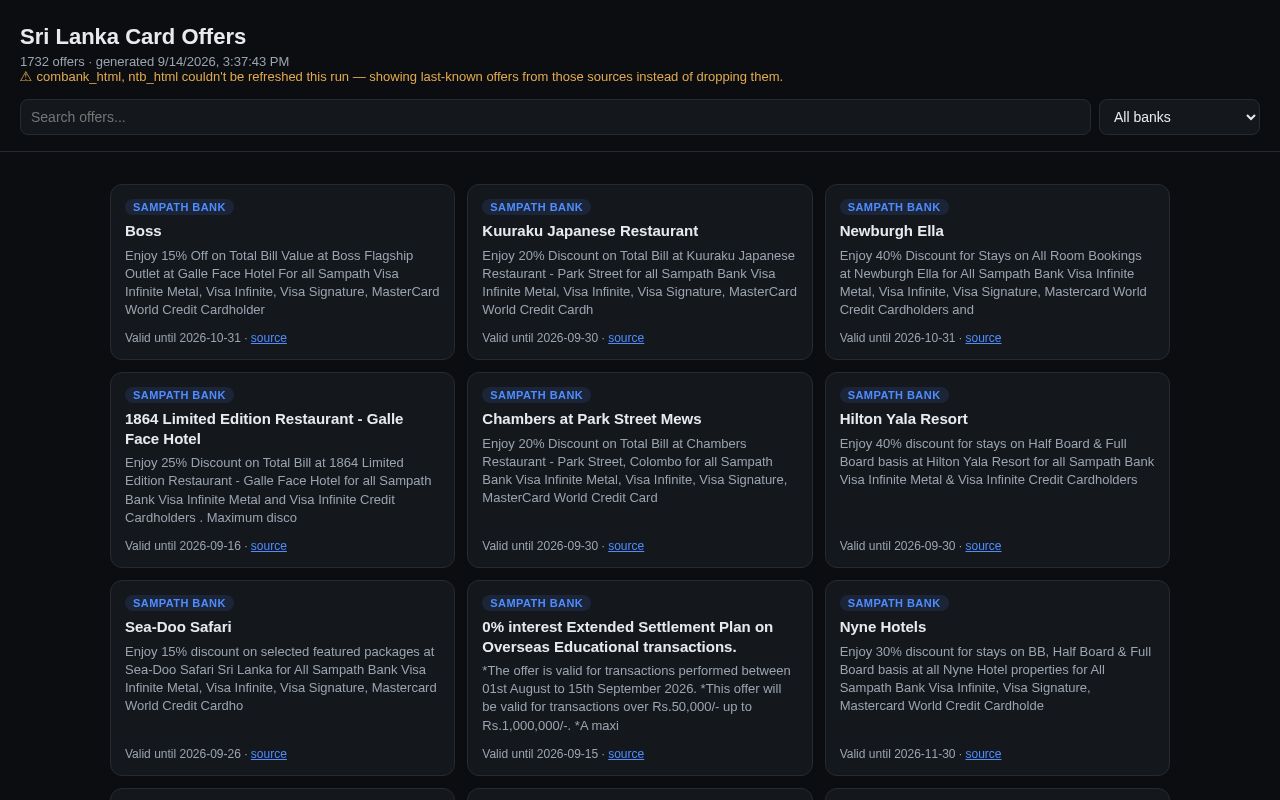Select "Valid until 2026-09-30" on Chambers card
1280x800 pixels.
[540, 546]
